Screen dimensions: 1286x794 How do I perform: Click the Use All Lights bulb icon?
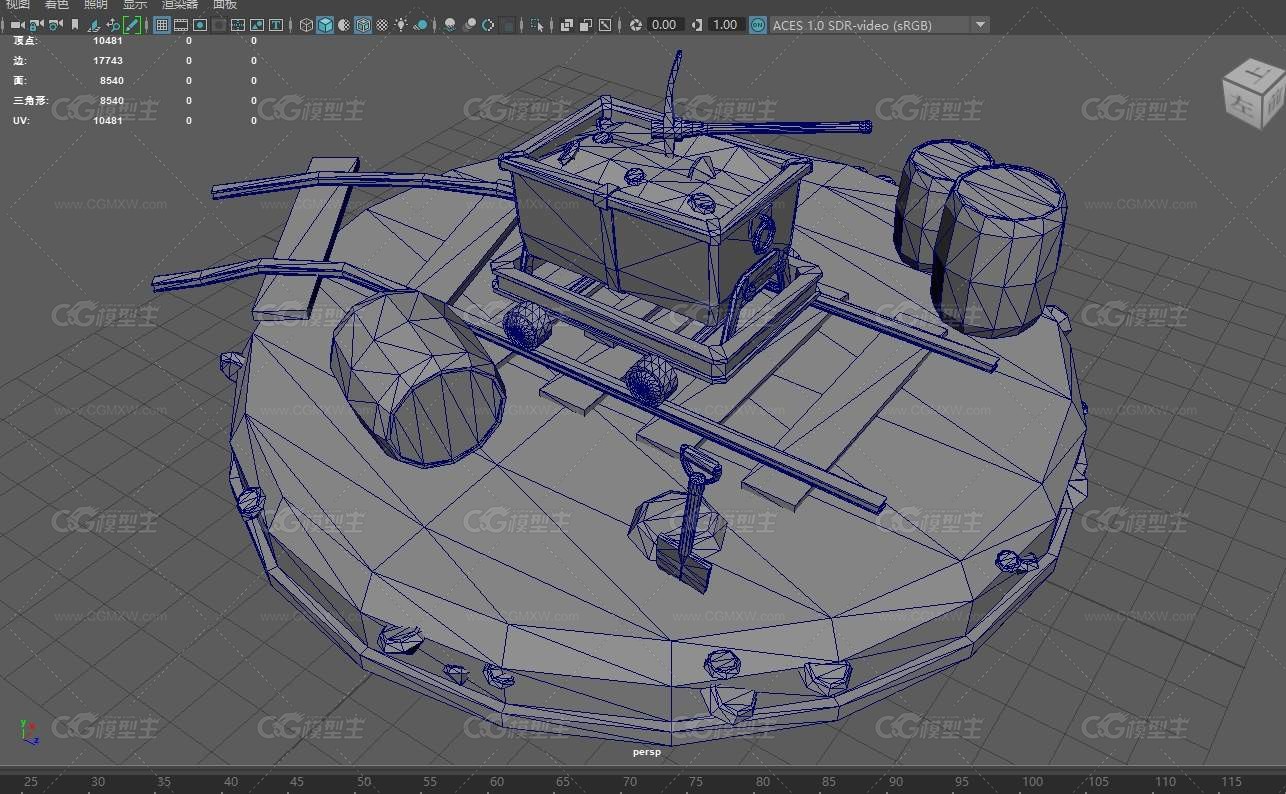(400, 25)
